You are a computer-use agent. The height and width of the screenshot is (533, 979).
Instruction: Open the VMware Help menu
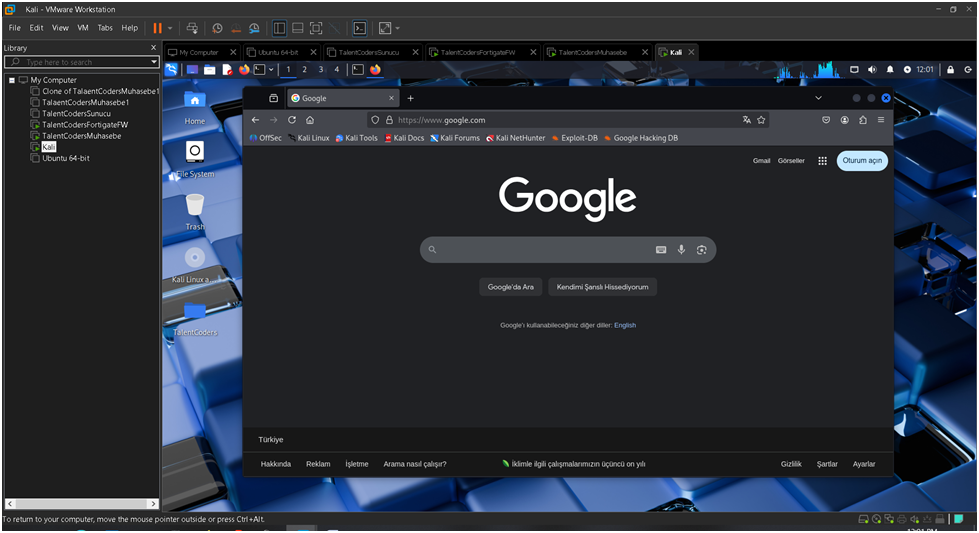pos(130,28)
